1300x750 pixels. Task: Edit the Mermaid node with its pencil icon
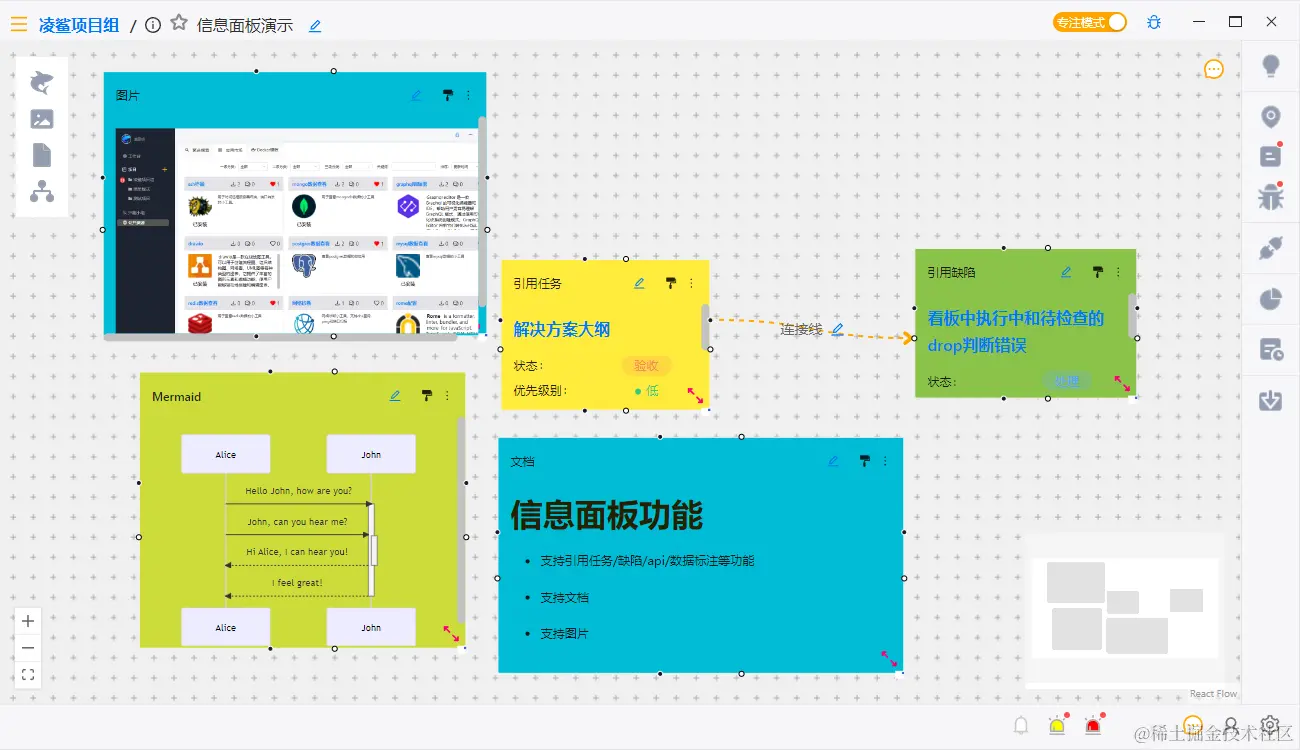click(395, 396)
